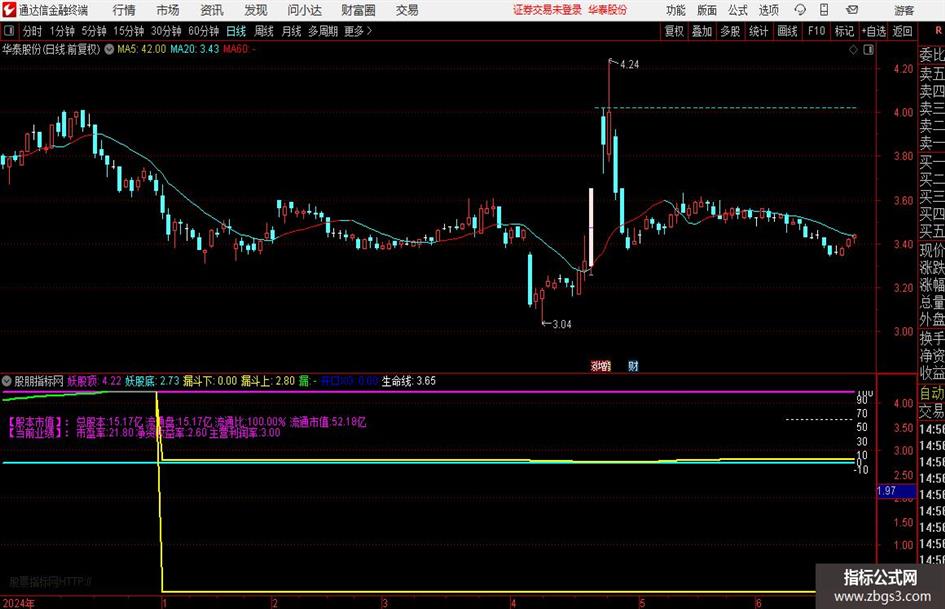
Task: Click the 复权 toolbar button
Action: [674, 31]
